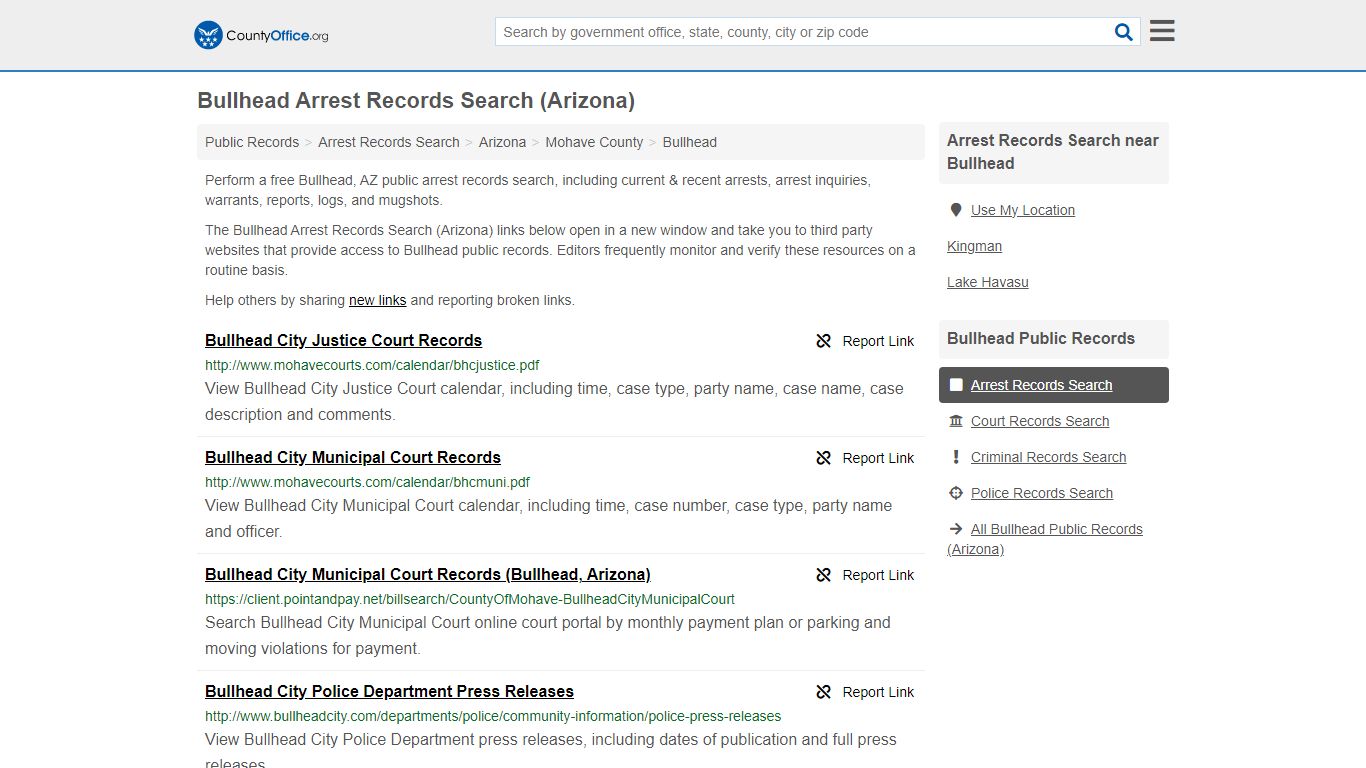This screenshot has height=768, width=1366.
Task: Select the Bullhead breadcrumb
Action: tap(690, 142)
